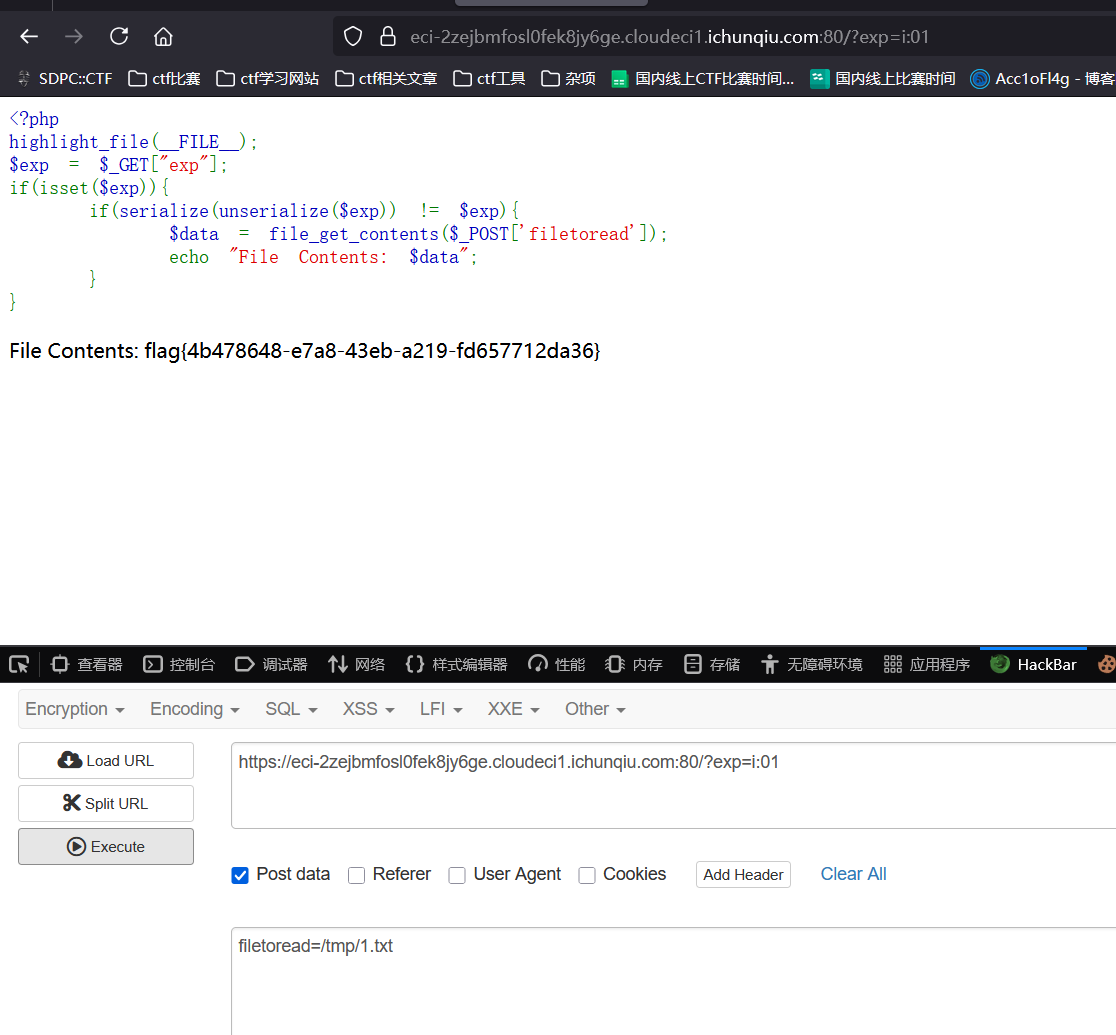Switch to the 网络 network tab
1116x1035 pixels.
tap(356, 664)
